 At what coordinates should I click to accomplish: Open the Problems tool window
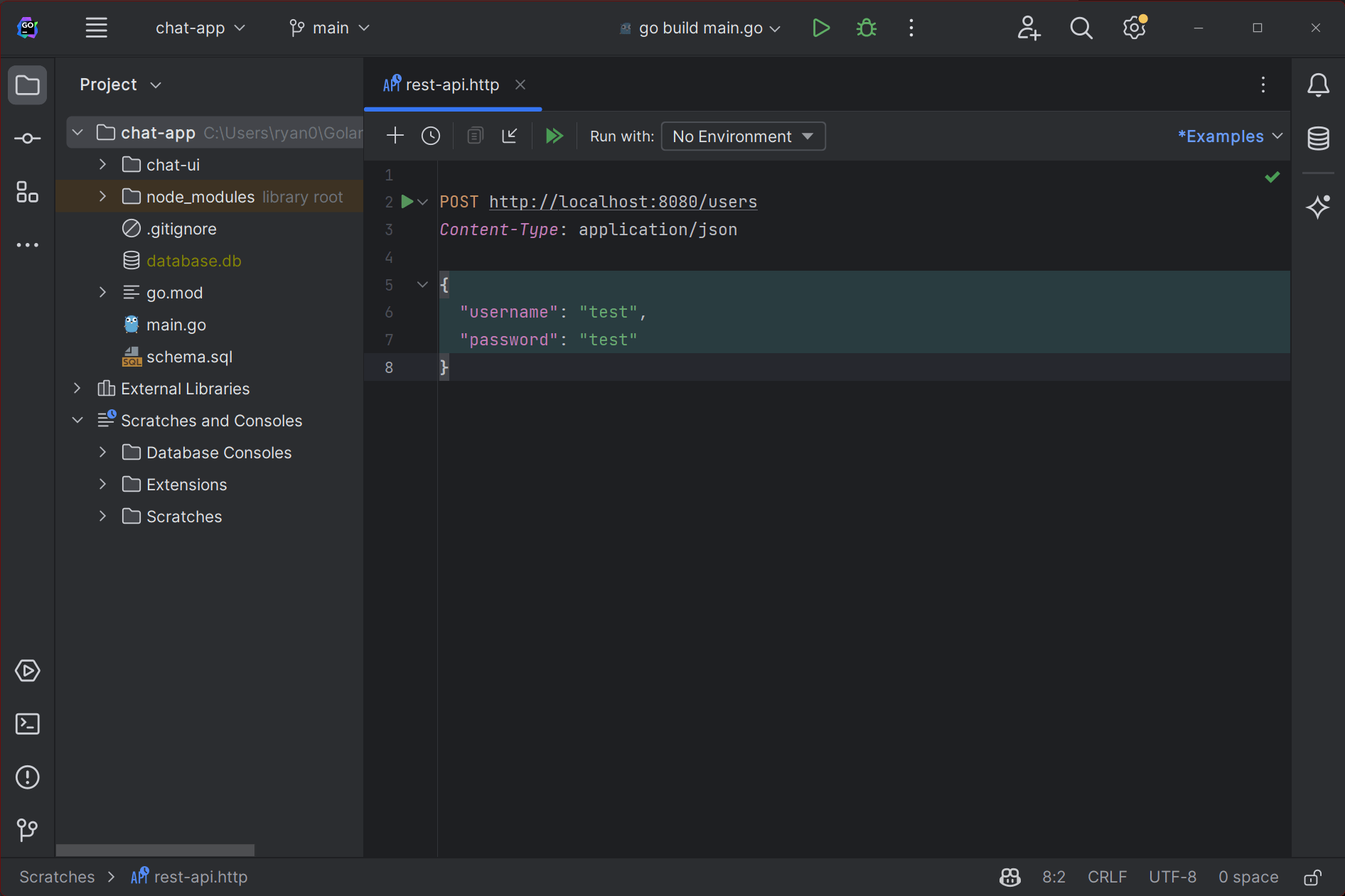(x=27, y=777)
